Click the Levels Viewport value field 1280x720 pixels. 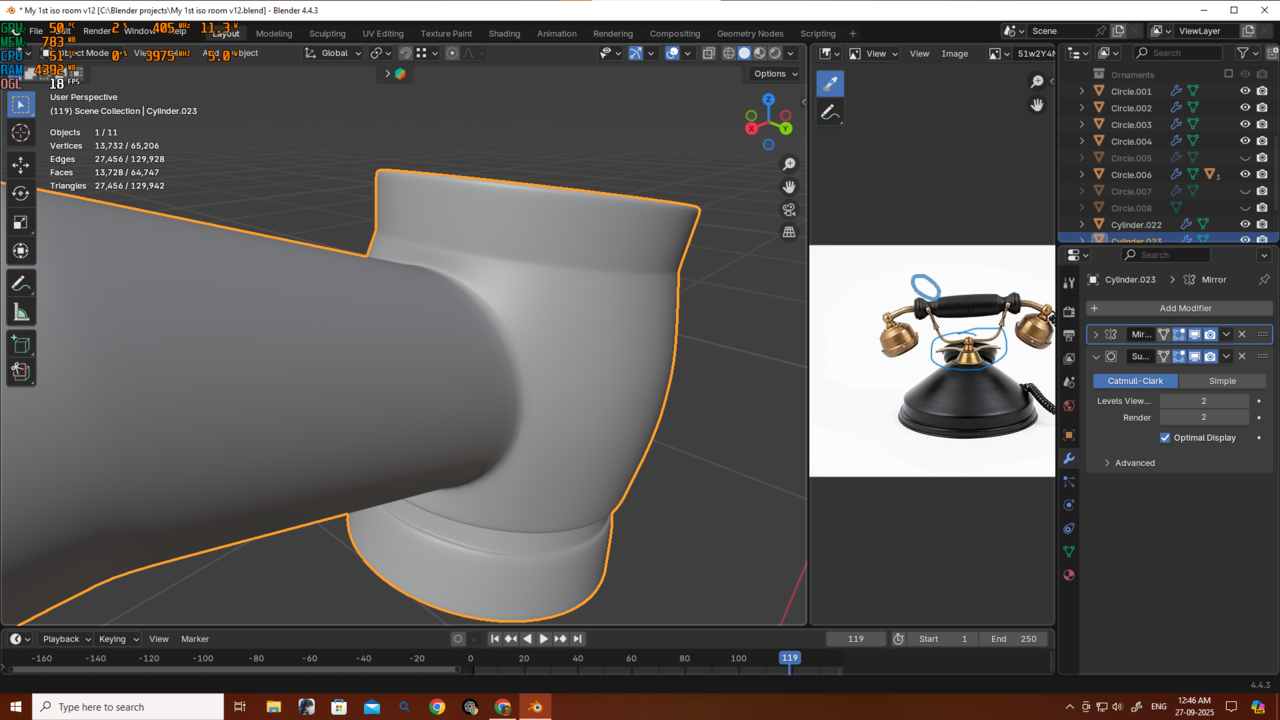point(1204,401)
